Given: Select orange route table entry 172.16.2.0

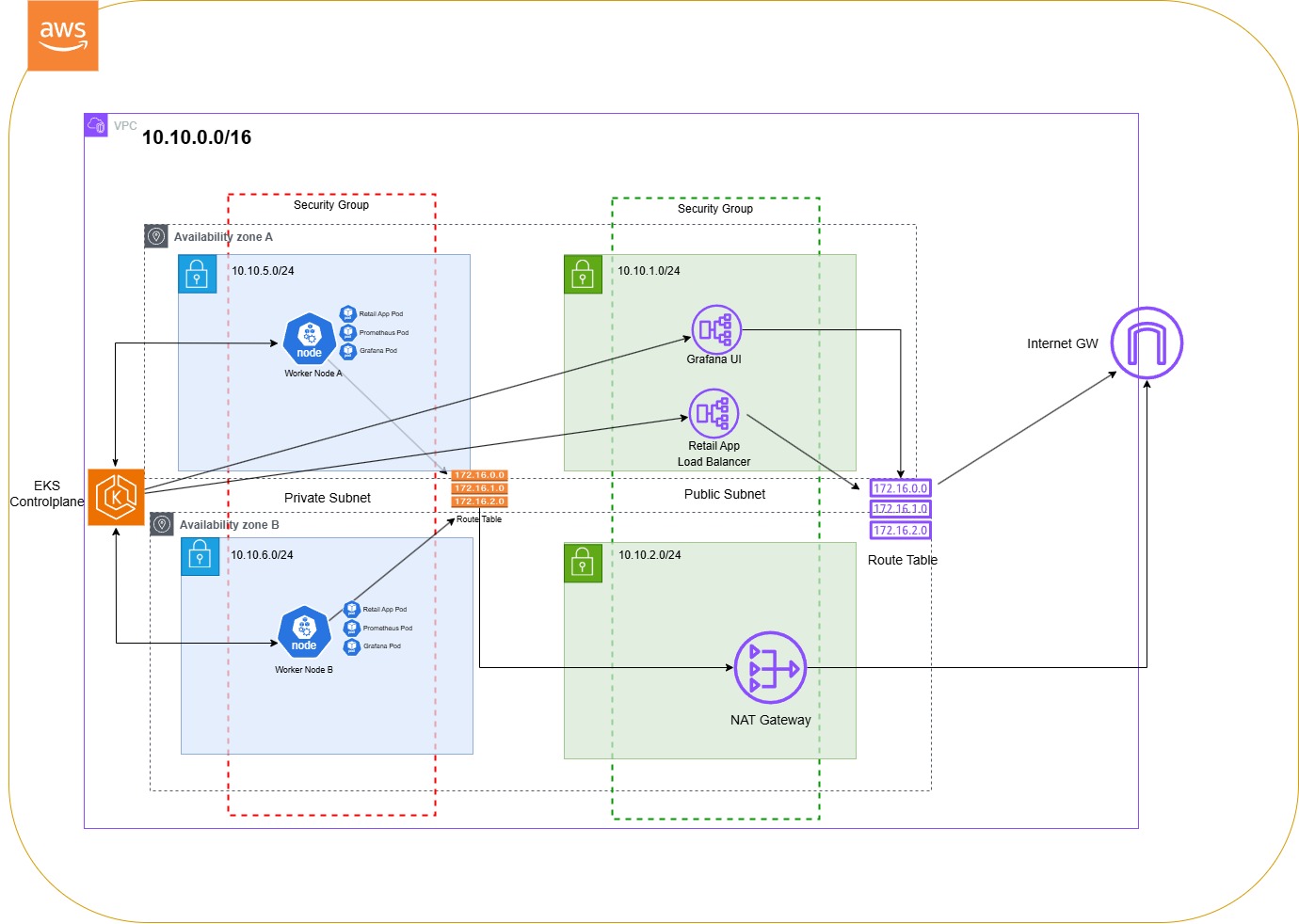Looking at the screenshot, I should coord(479,502).
